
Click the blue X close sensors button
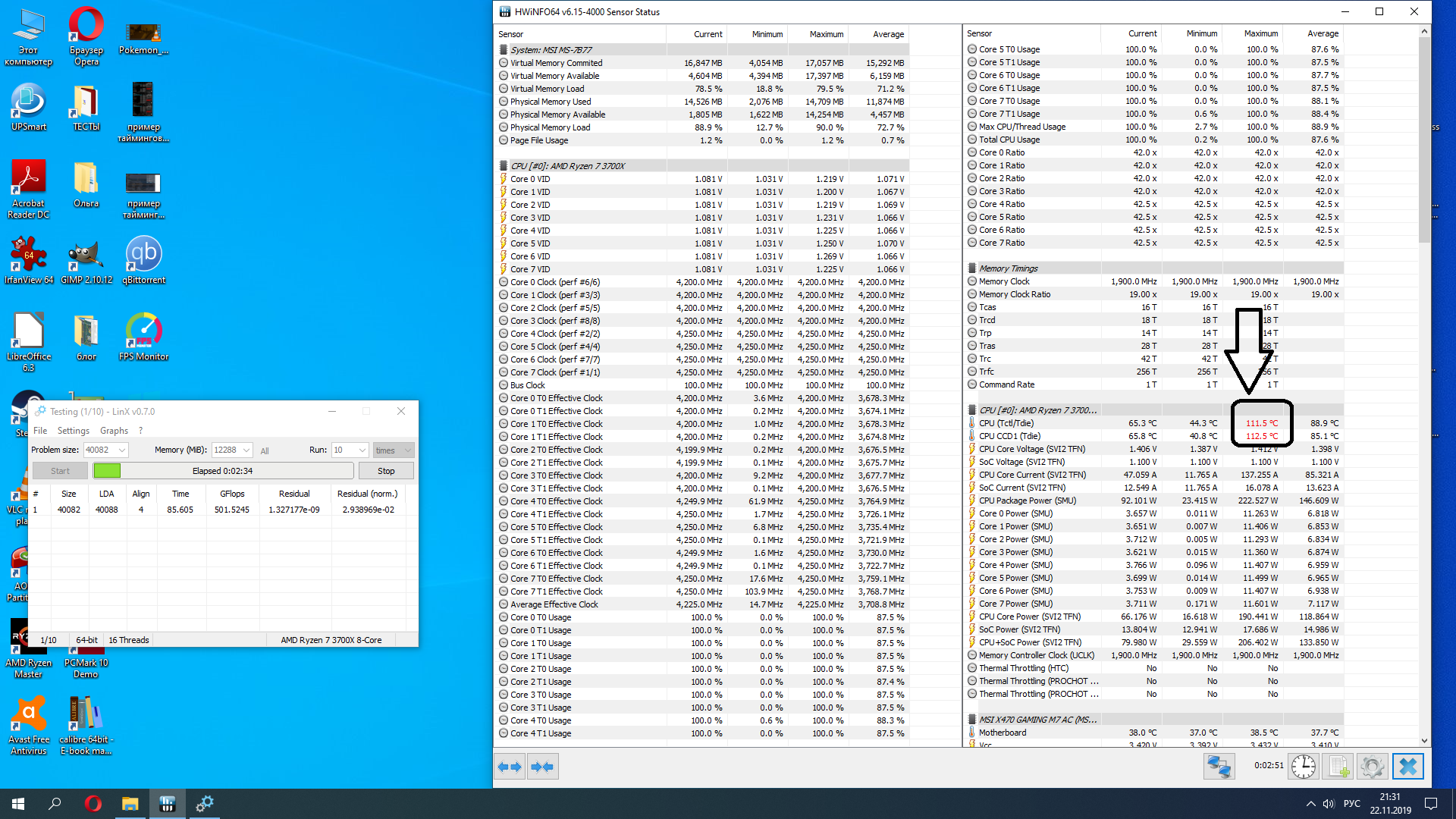click(1407, 767)
